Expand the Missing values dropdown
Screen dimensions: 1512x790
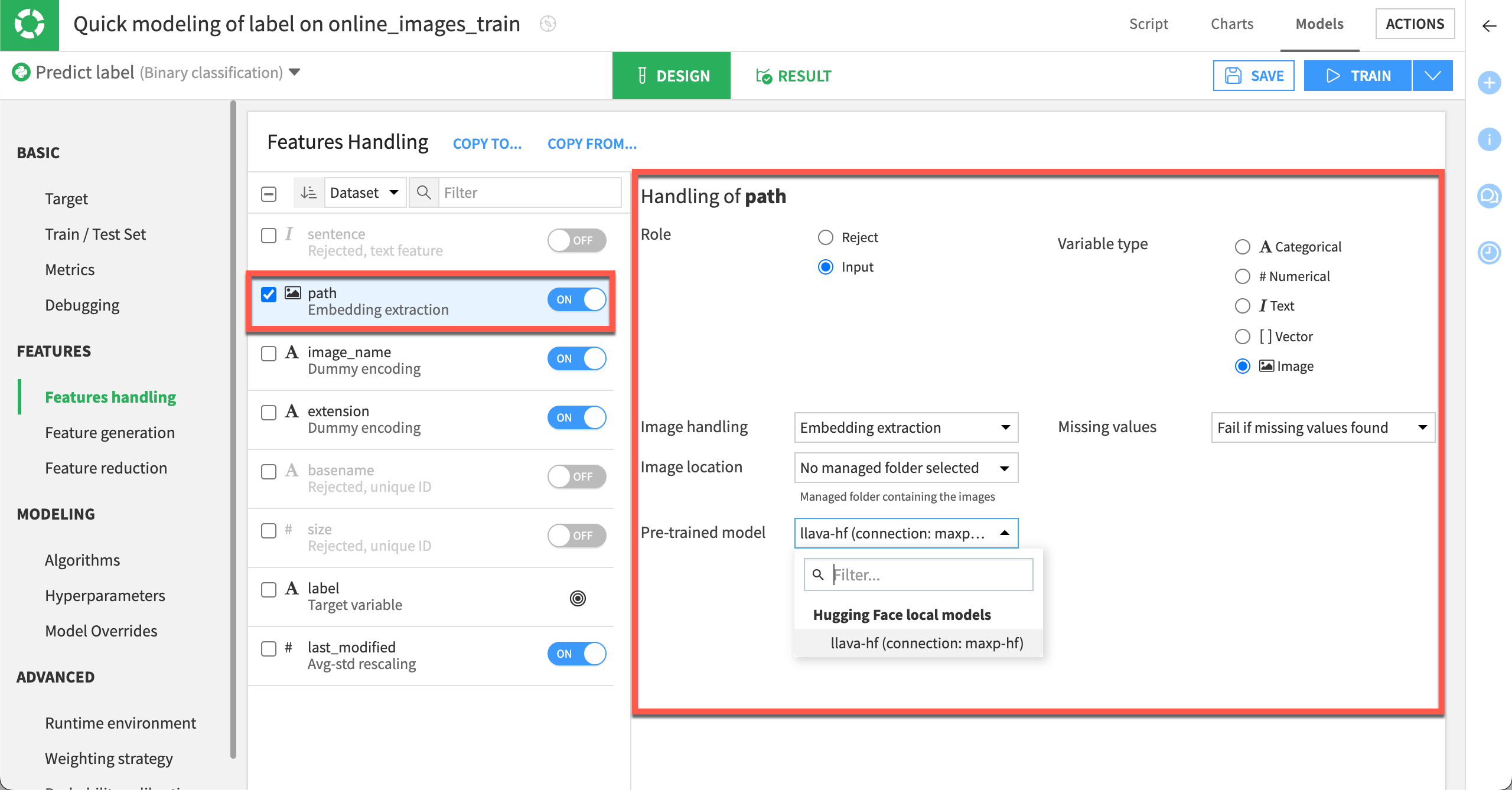(x=1322, y=427)
